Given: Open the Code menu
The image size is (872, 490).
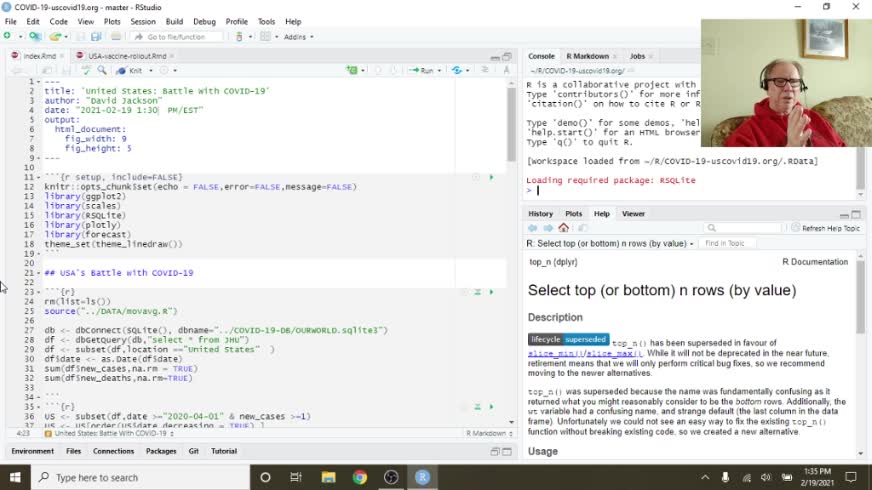Looking at the screenshot, I should pos(58,22).
